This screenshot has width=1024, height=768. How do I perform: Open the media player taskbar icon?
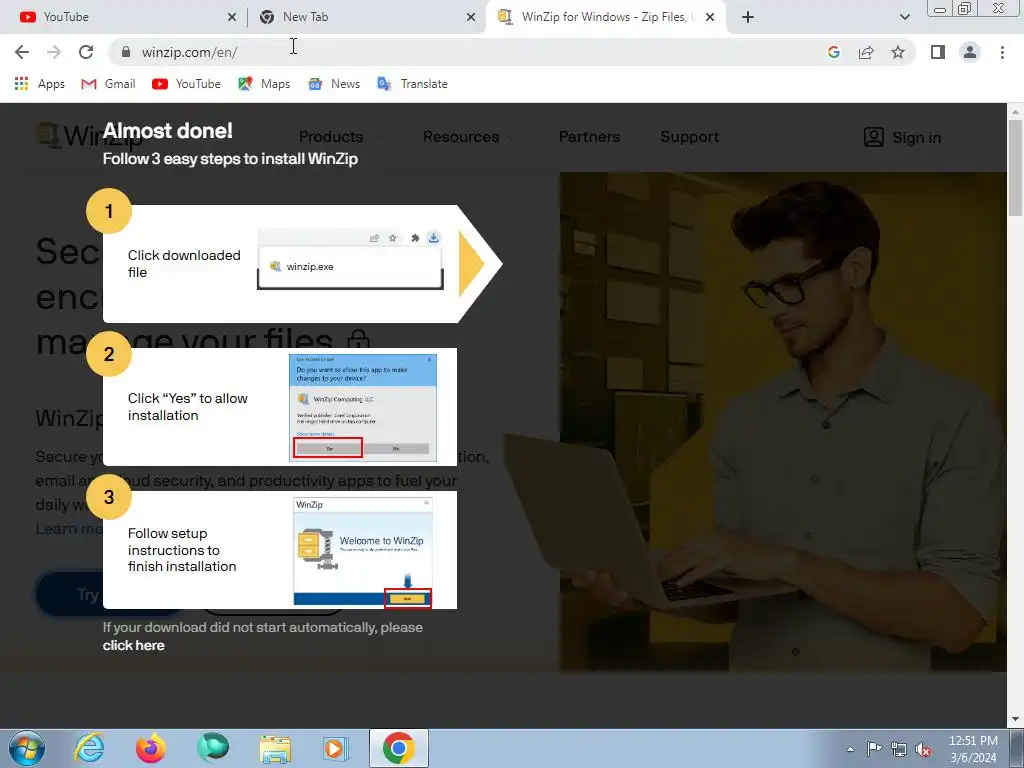(x=337, y=748)
